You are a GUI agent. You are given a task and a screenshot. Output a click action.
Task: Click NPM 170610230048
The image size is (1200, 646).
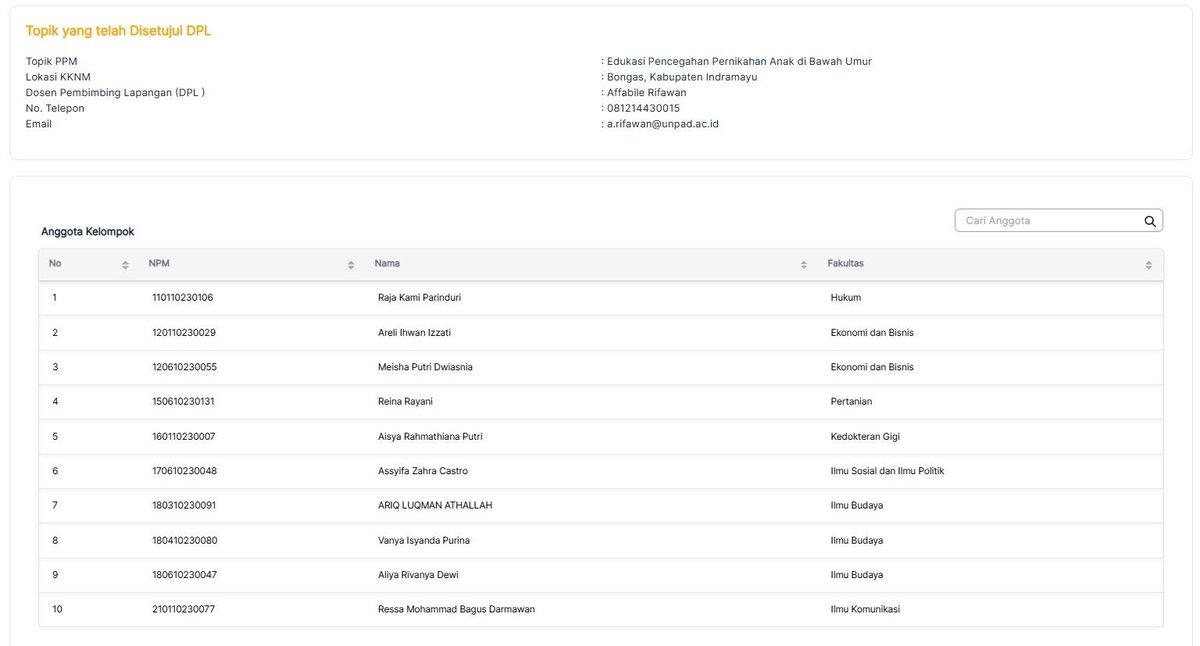[x=184, y=471]
